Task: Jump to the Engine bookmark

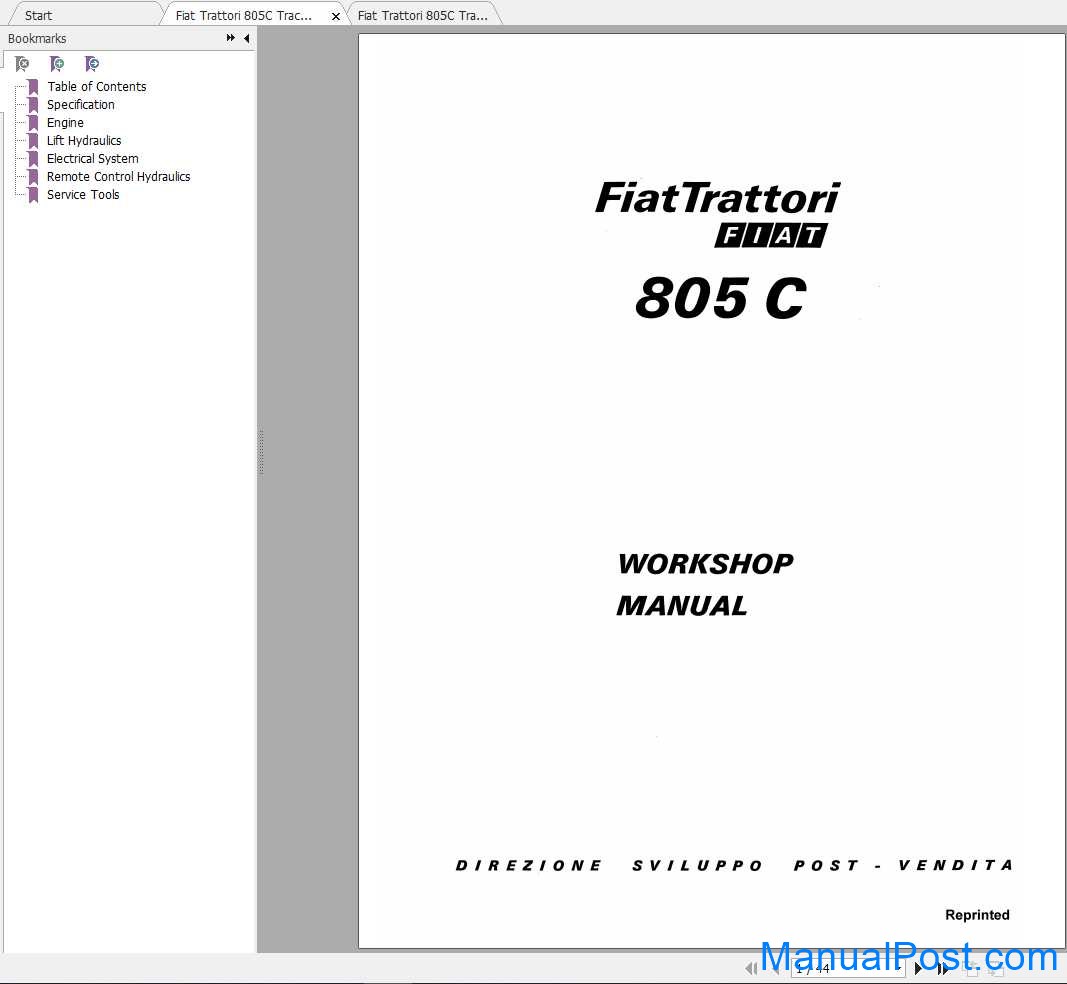Action: tap(65, 122)
